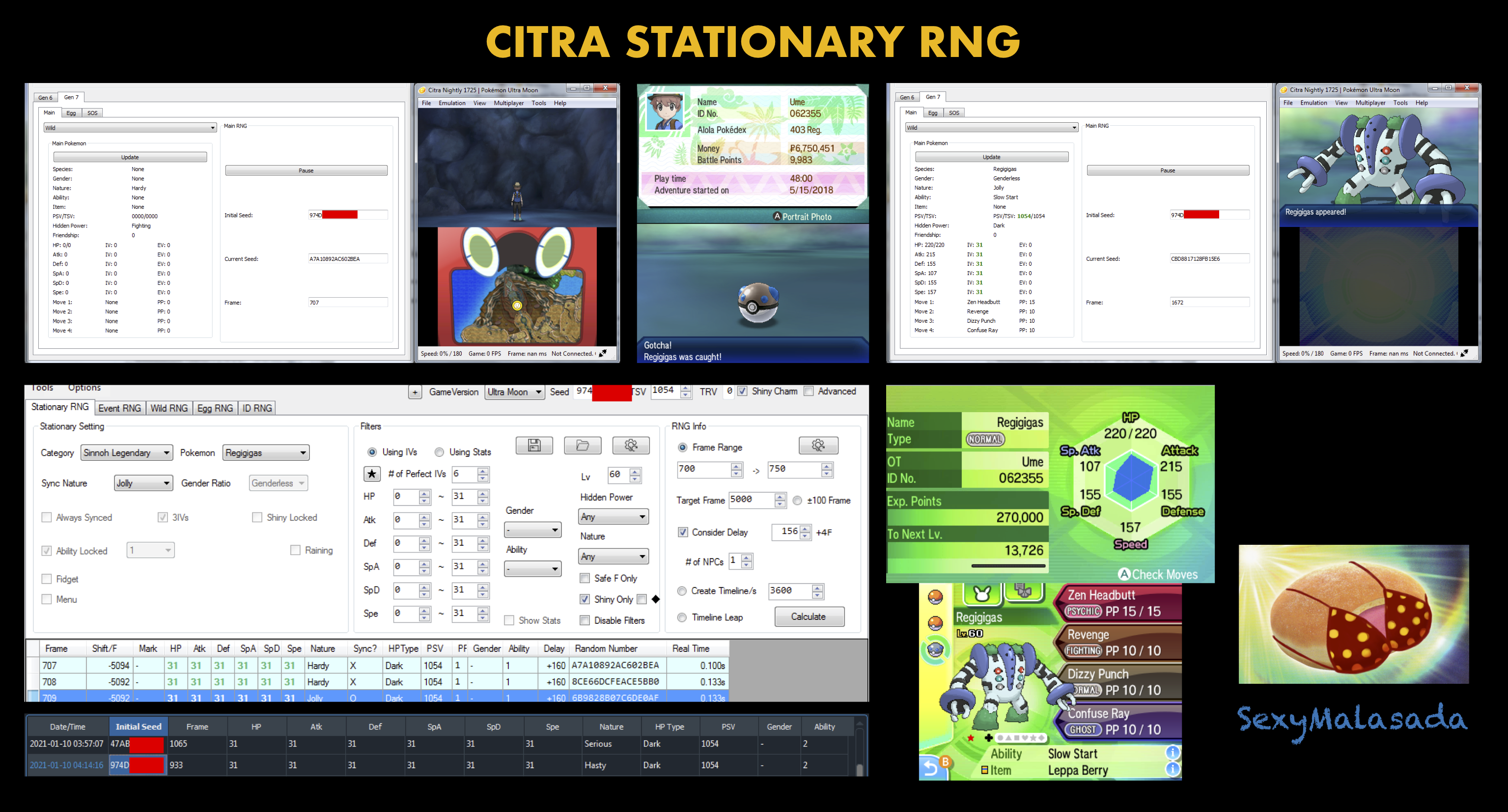Click the star perfect IVs button
Screen dimensions: 1508x812
pyautogui.click(x=372, y=474)
